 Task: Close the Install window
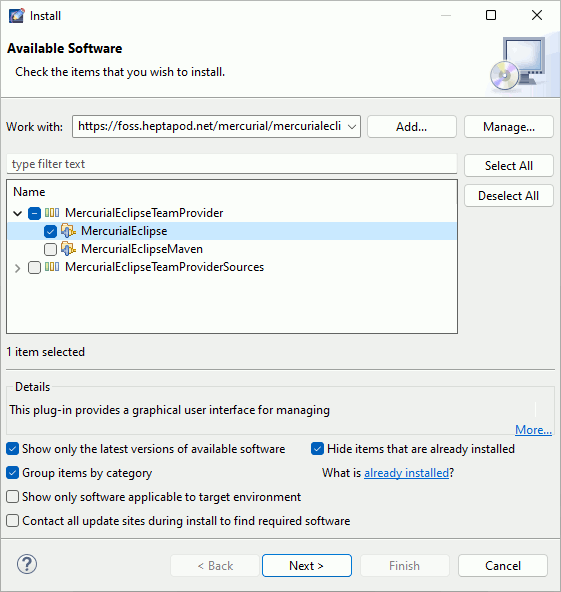[x=537, y=15]
